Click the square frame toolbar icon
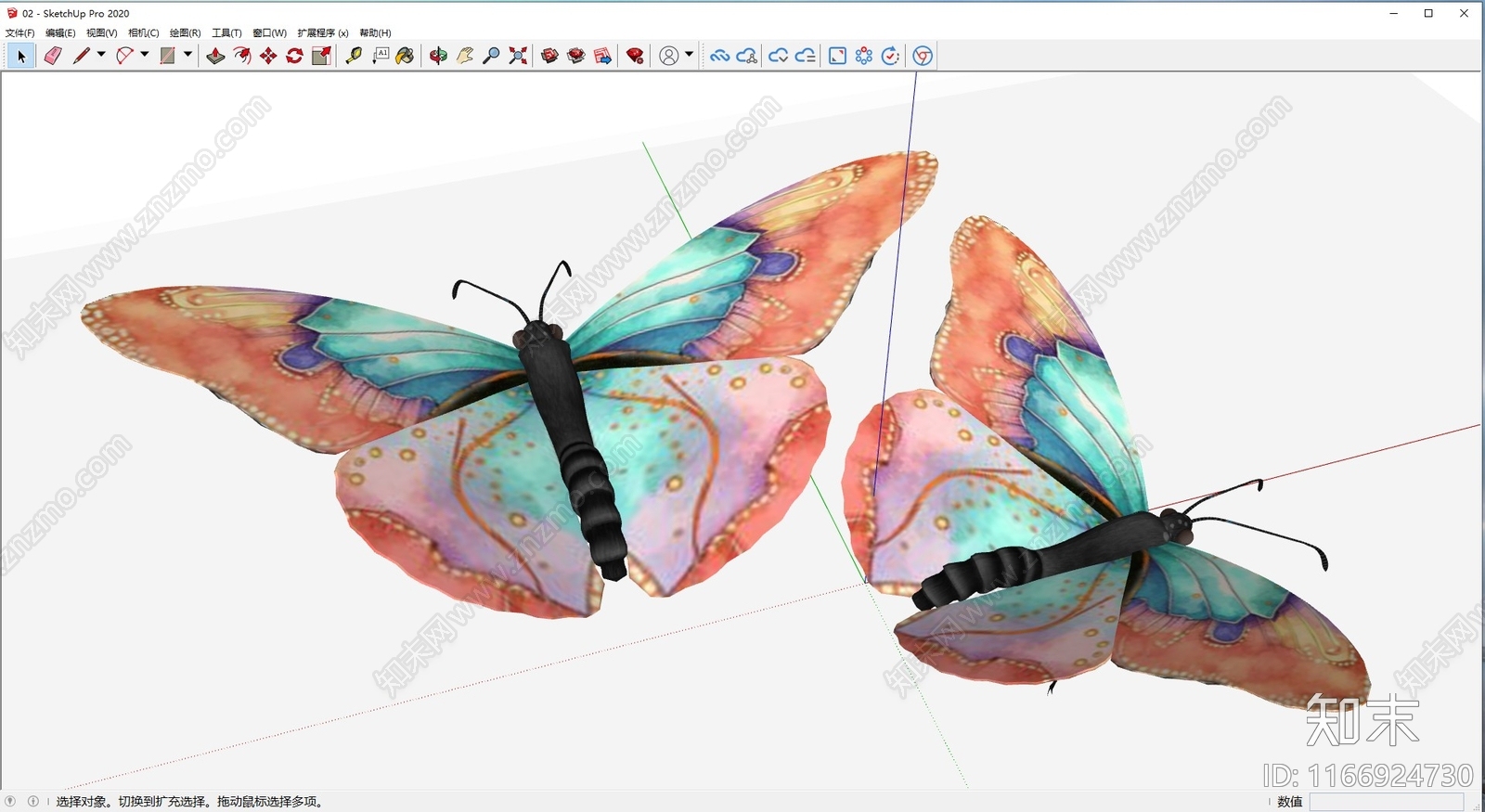The height and width of the screenshot is (812, 1485). pos(837,56)
